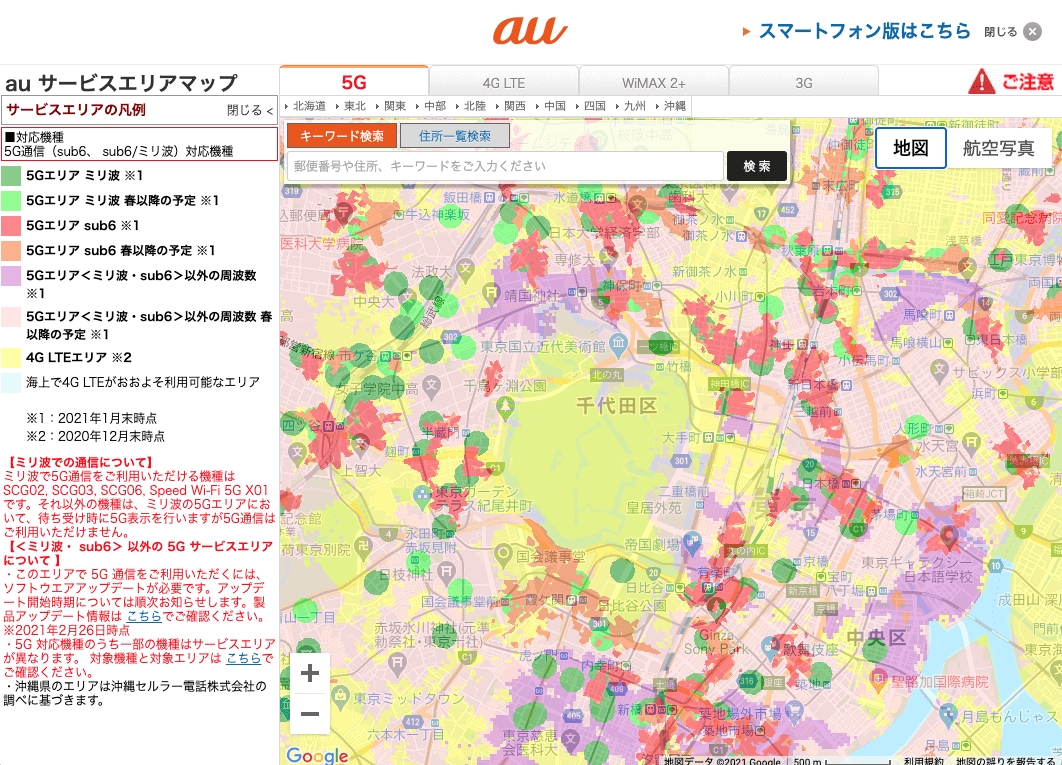Image resolution: width=1062 pixels, height=765 pixels.
Task: Click 東京国立近代美術館 museum marker
Action: 618,344
